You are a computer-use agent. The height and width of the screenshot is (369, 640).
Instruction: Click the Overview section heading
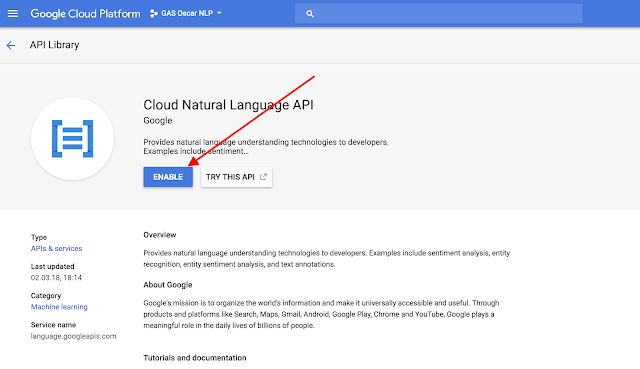coord(160,235)
